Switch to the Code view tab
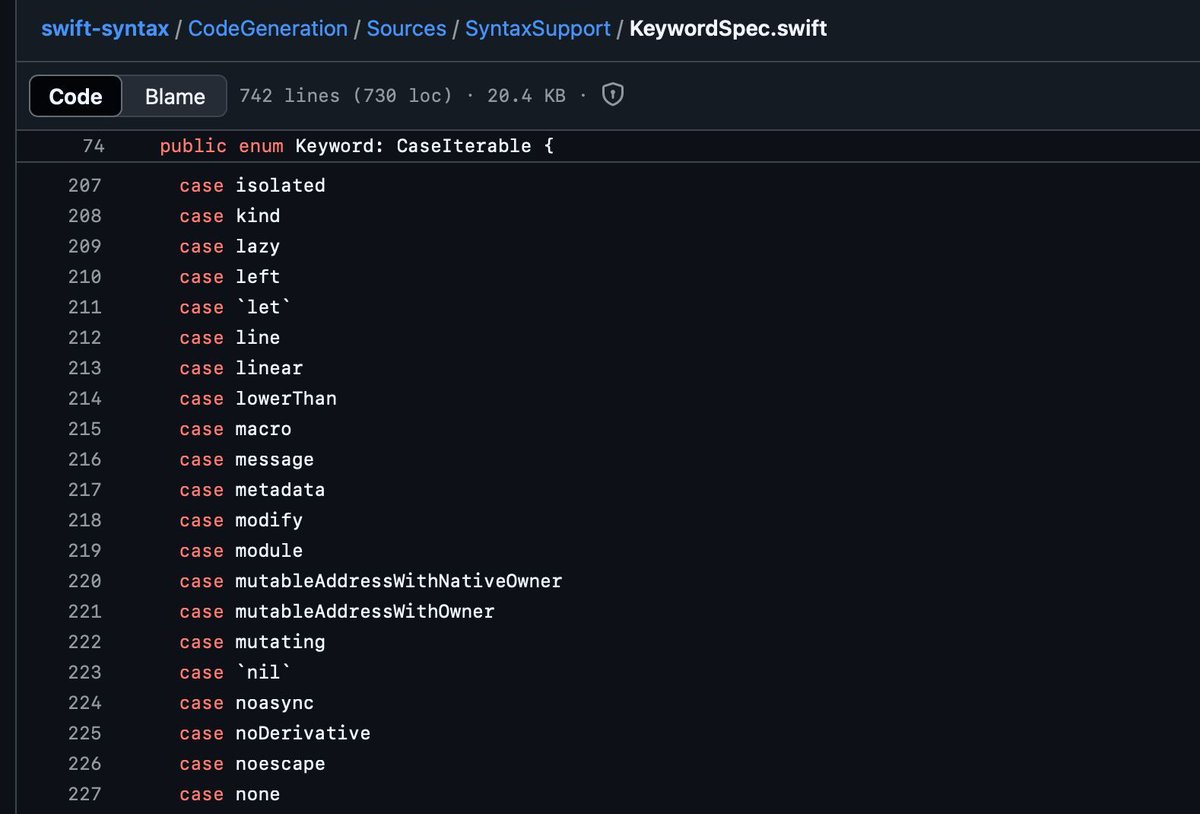 coord(76,96)
